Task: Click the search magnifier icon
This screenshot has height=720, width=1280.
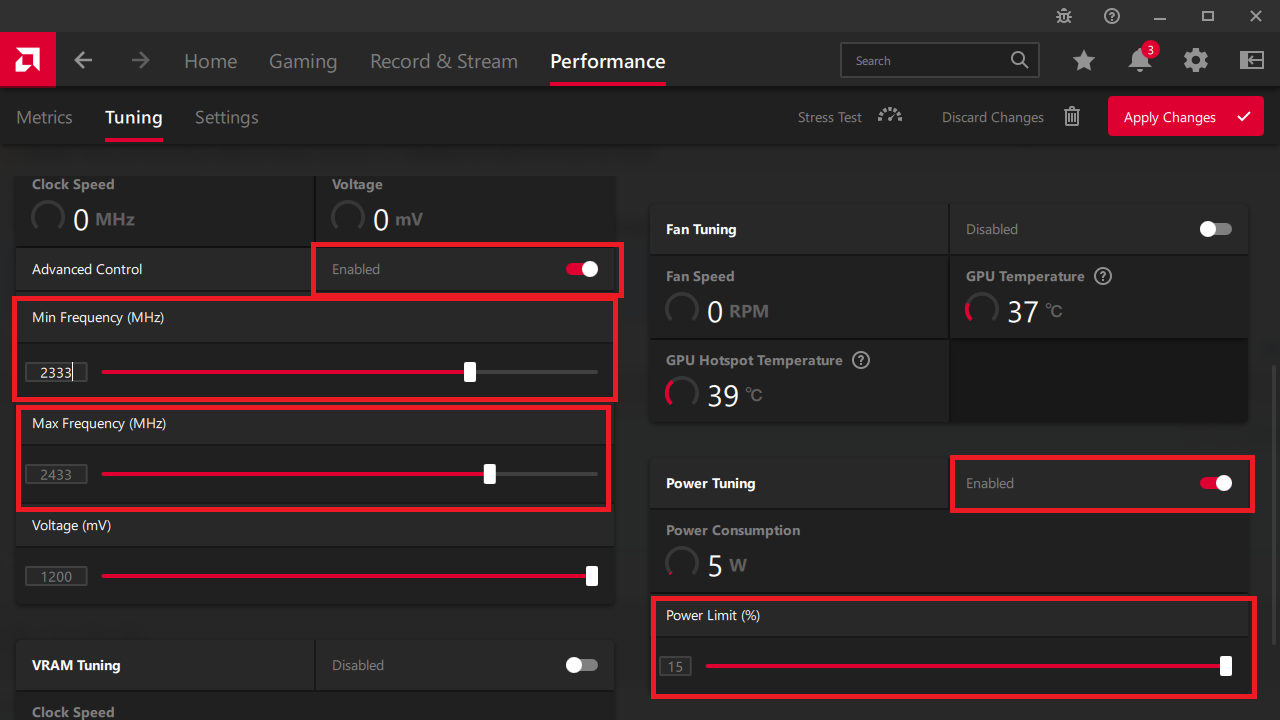Action: pos(1019,60)
